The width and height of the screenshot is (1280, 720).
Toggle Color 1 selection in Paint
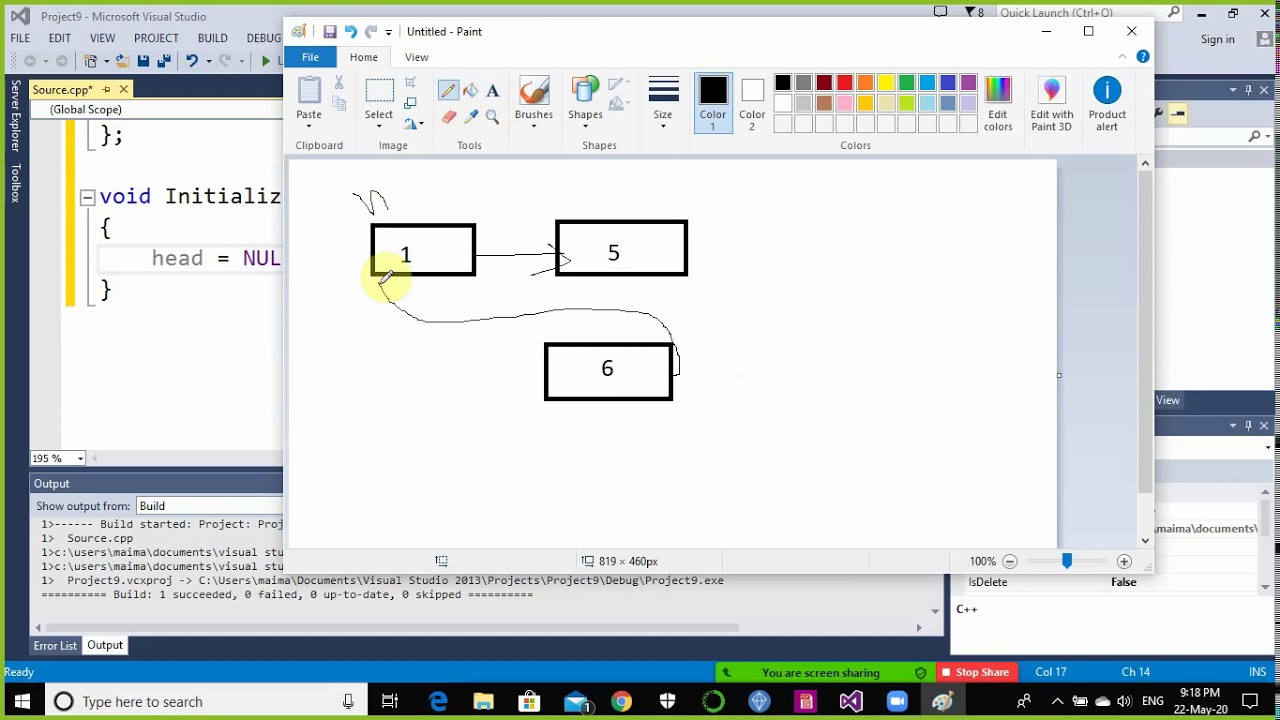point(713,103)
